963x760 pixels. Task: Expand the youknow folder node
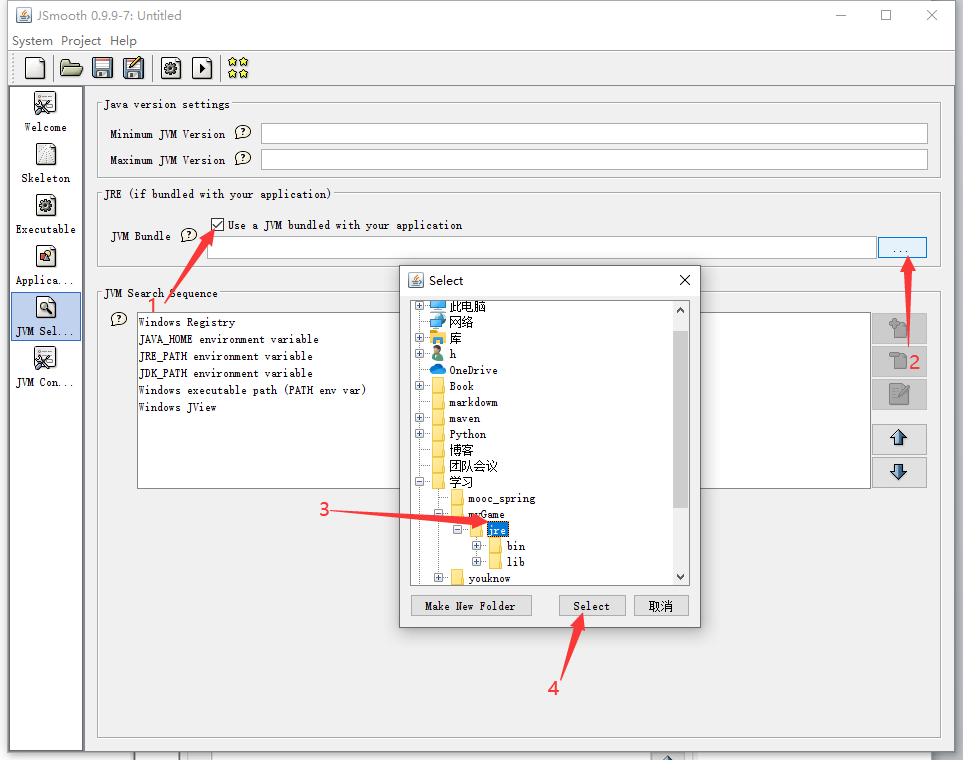point(439,577)
